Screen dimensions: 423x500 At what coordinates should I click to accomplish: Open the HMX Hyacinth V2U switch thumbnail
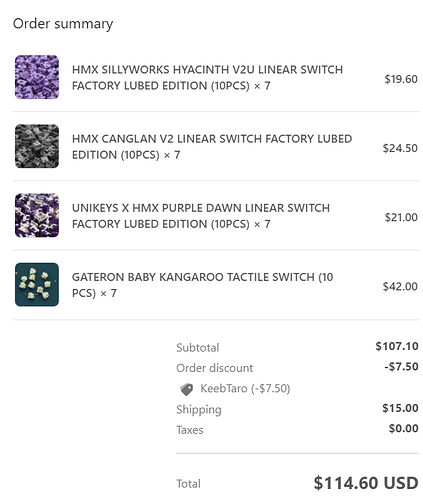(37, 77)
